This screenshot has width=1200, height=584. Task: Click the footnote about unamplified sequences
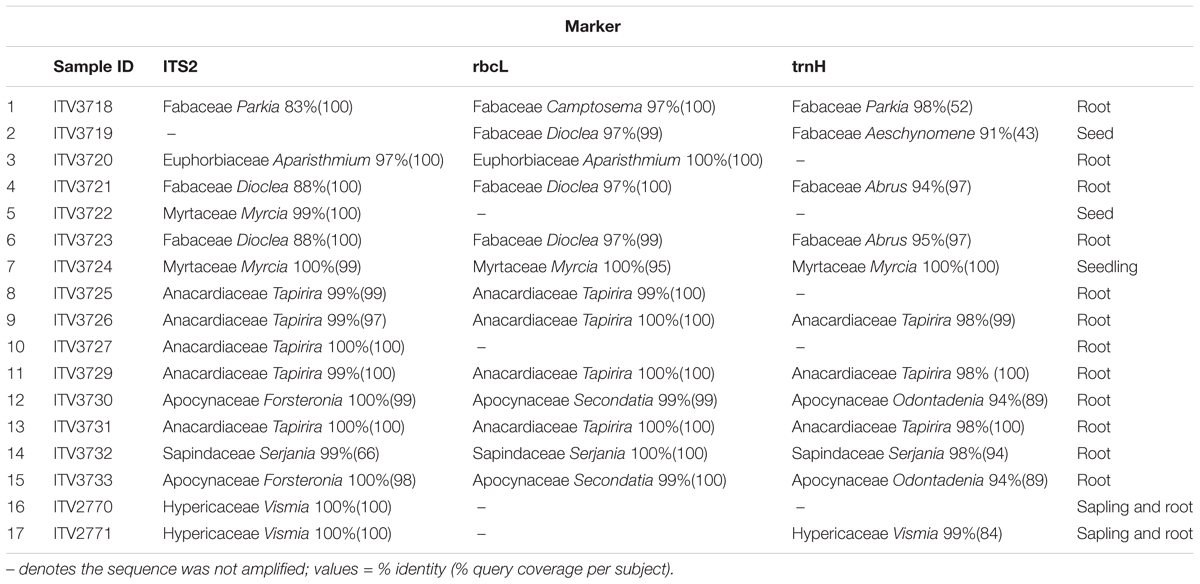tap(338, 570)
